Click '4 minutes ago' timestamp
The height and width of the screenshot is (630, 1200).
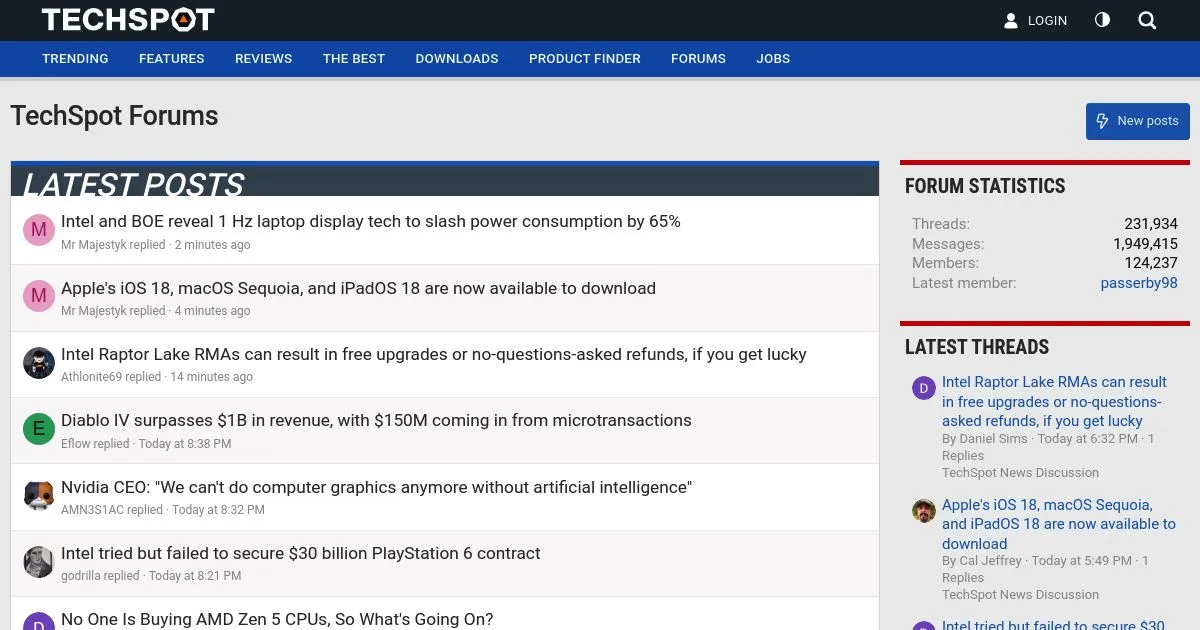212,311
